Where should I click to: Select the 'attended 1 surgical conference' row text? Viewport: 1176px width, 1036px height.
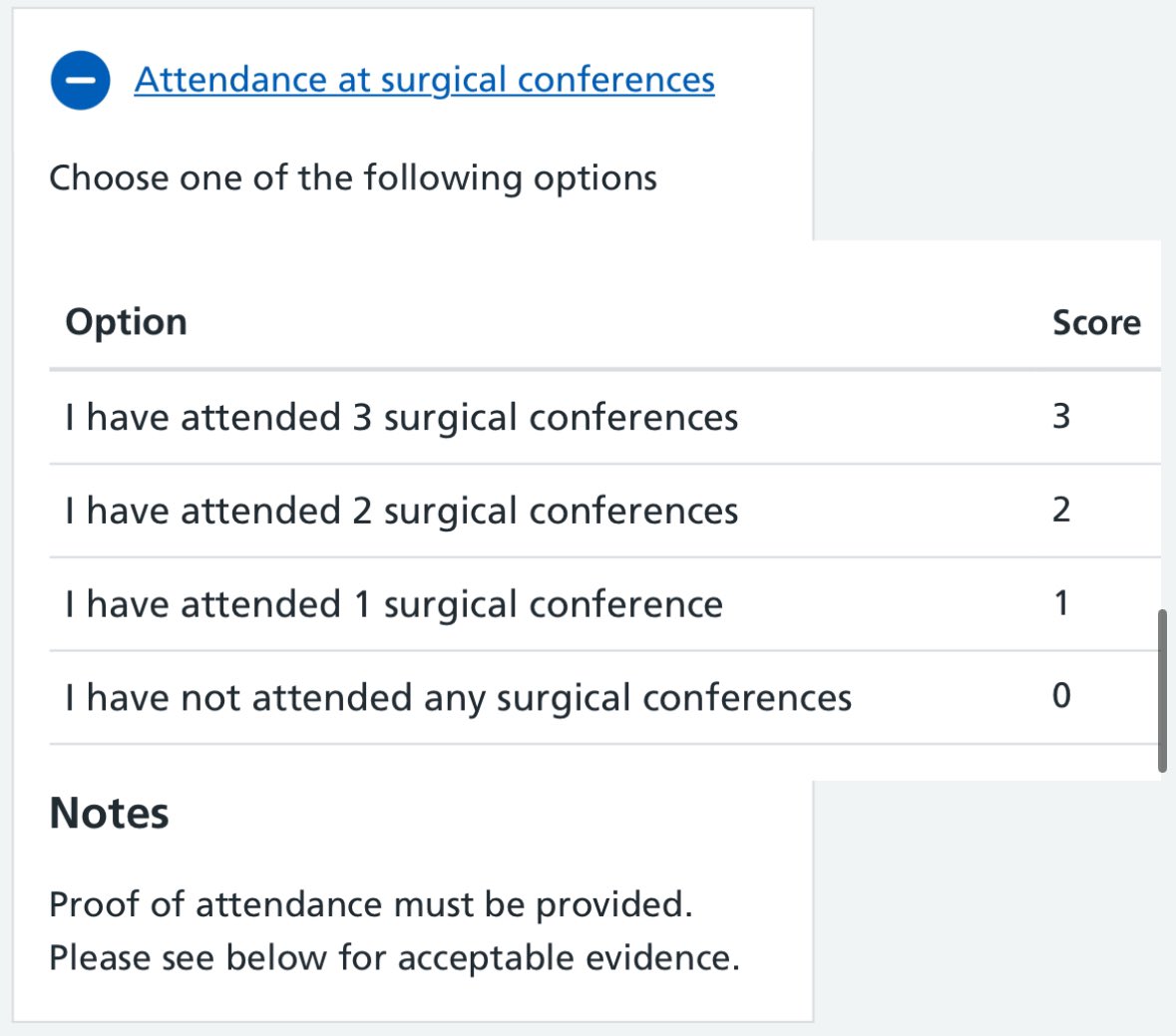(393, 604)
